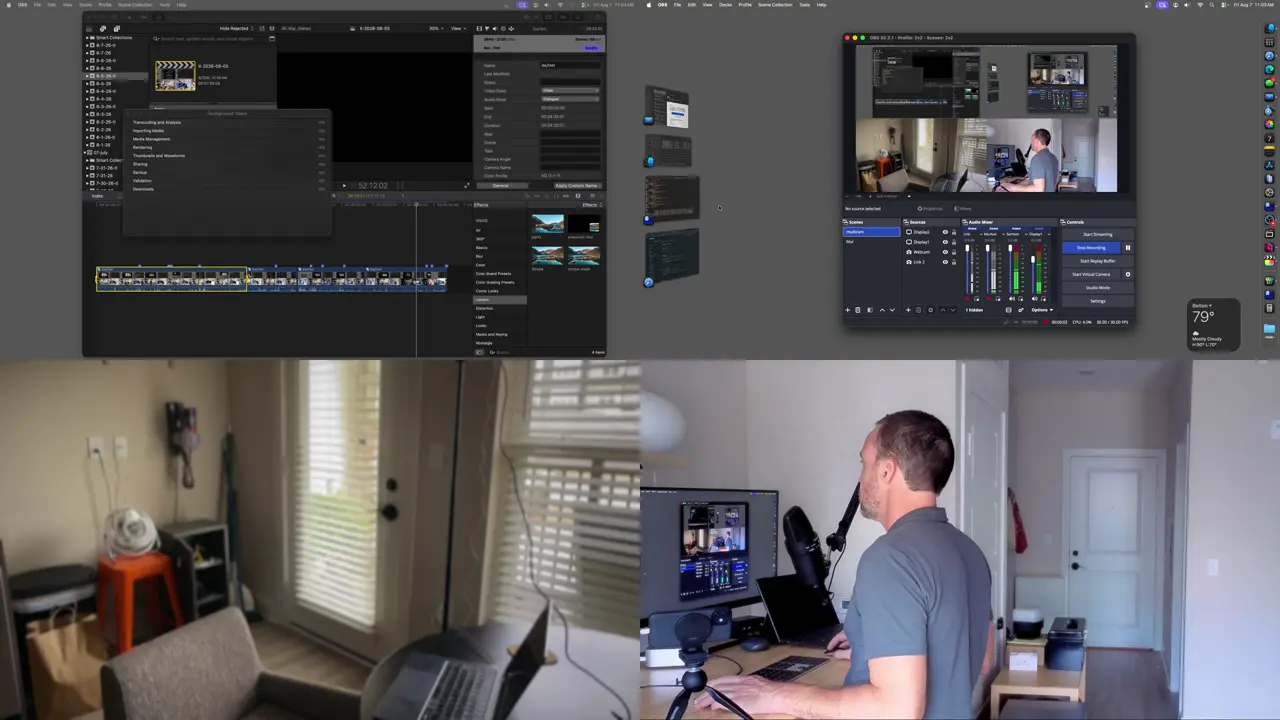The height and width of the screenshot is (720, 1280).
Task: Show photos and audio sidebar in Final Cut
Action: click(103, 28)
